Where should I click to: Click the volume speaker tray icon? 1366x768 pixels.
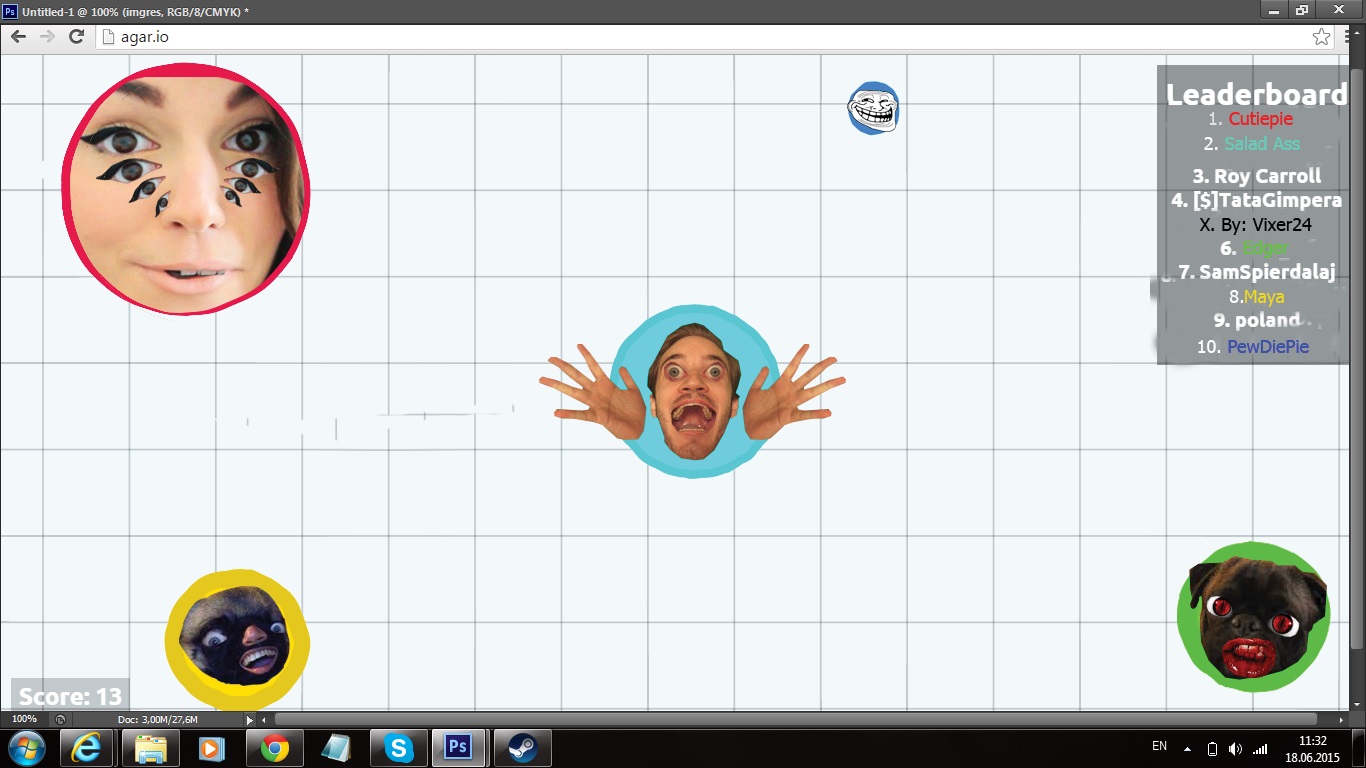coord(1235,749)
